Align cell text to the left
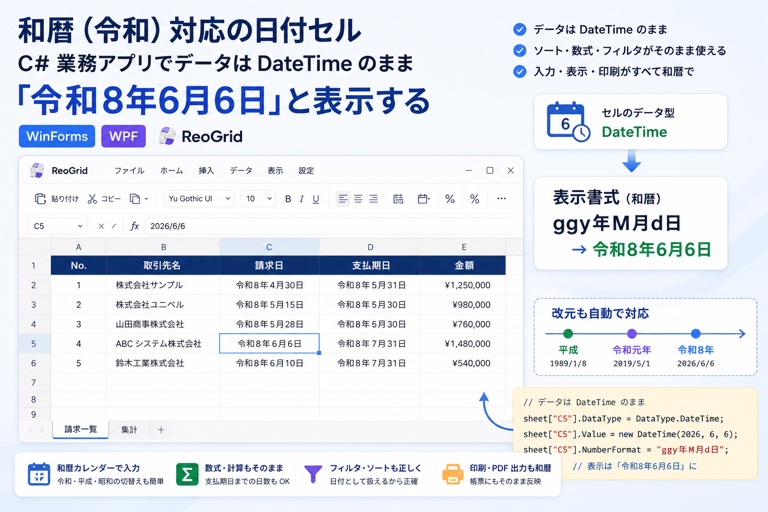 [343, 198]
